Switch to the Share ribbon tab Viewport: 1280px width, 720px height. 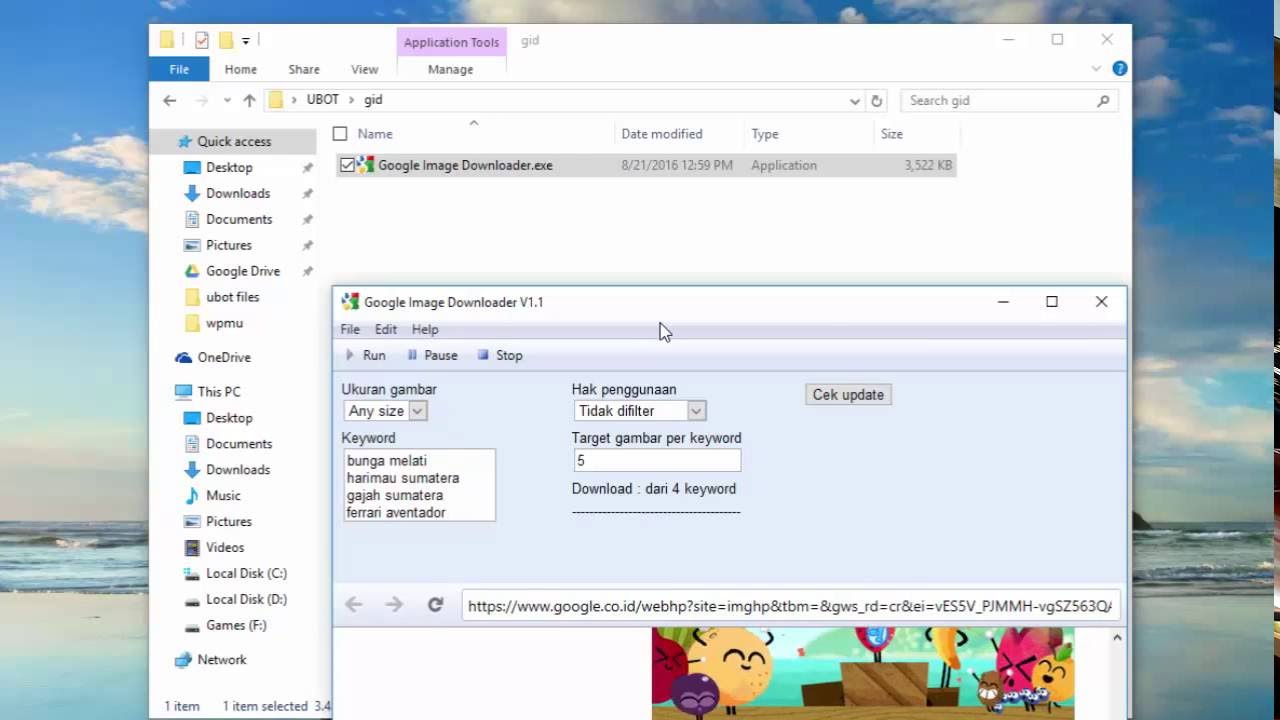304,69
